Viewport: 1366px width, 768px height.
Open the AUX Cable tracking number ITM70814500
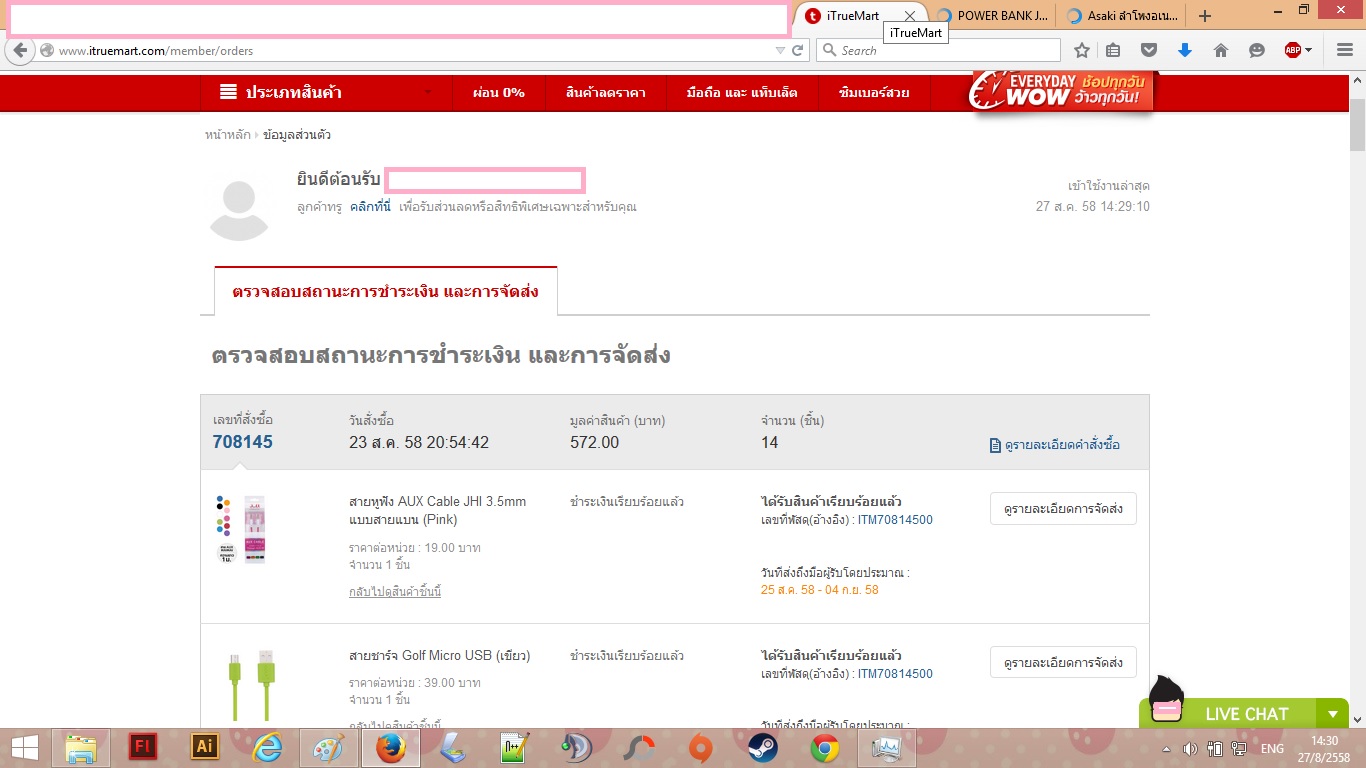[895, 520]
